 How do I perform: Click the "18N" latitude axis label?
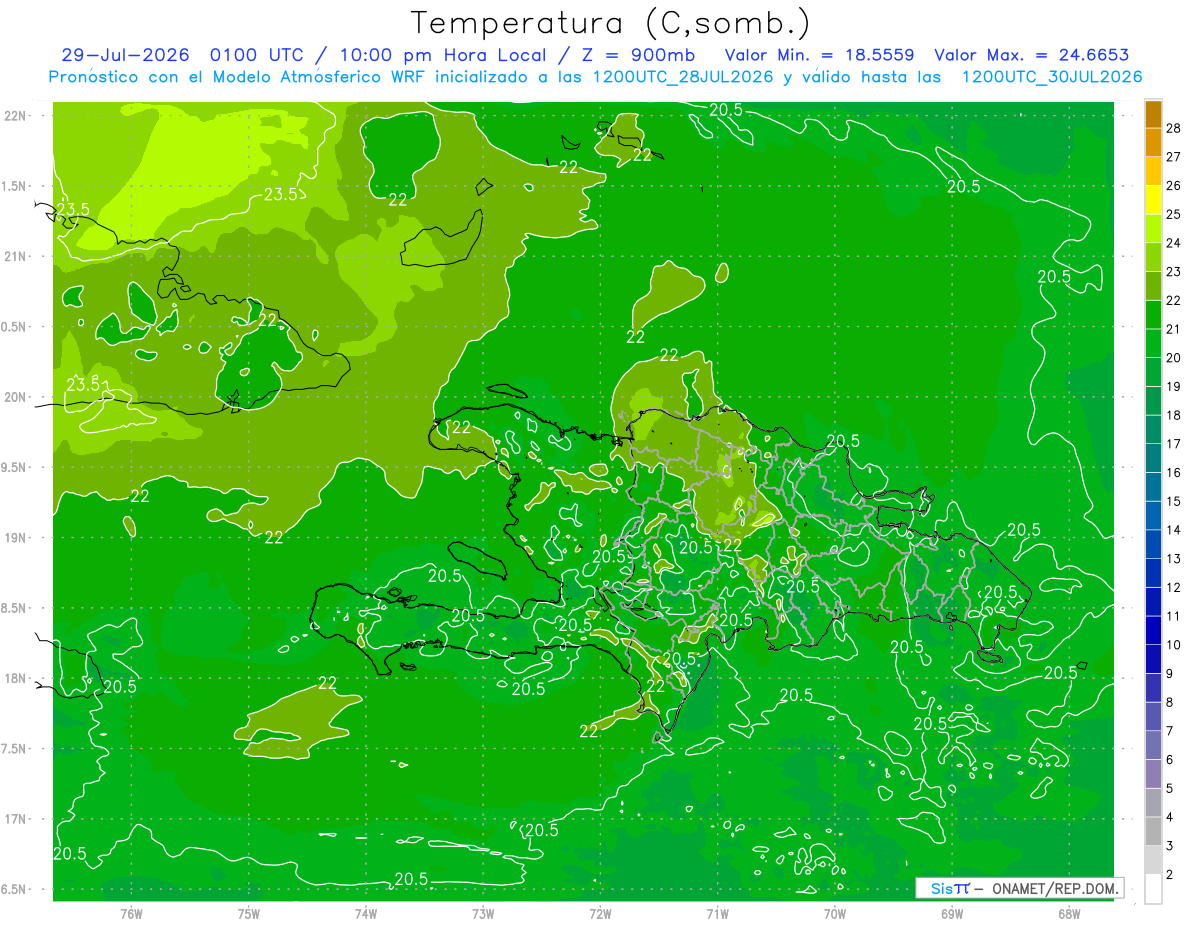tap(15, 678)
